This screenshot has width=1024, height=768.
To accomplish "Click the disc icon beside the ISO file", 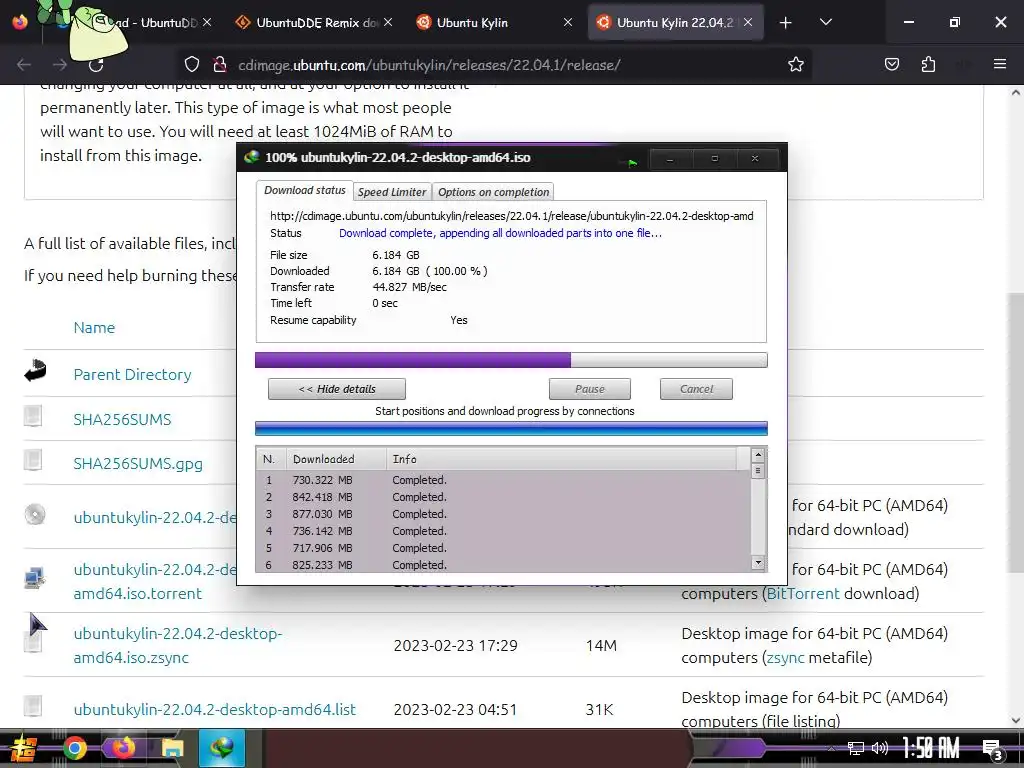I will pos(35,515).
